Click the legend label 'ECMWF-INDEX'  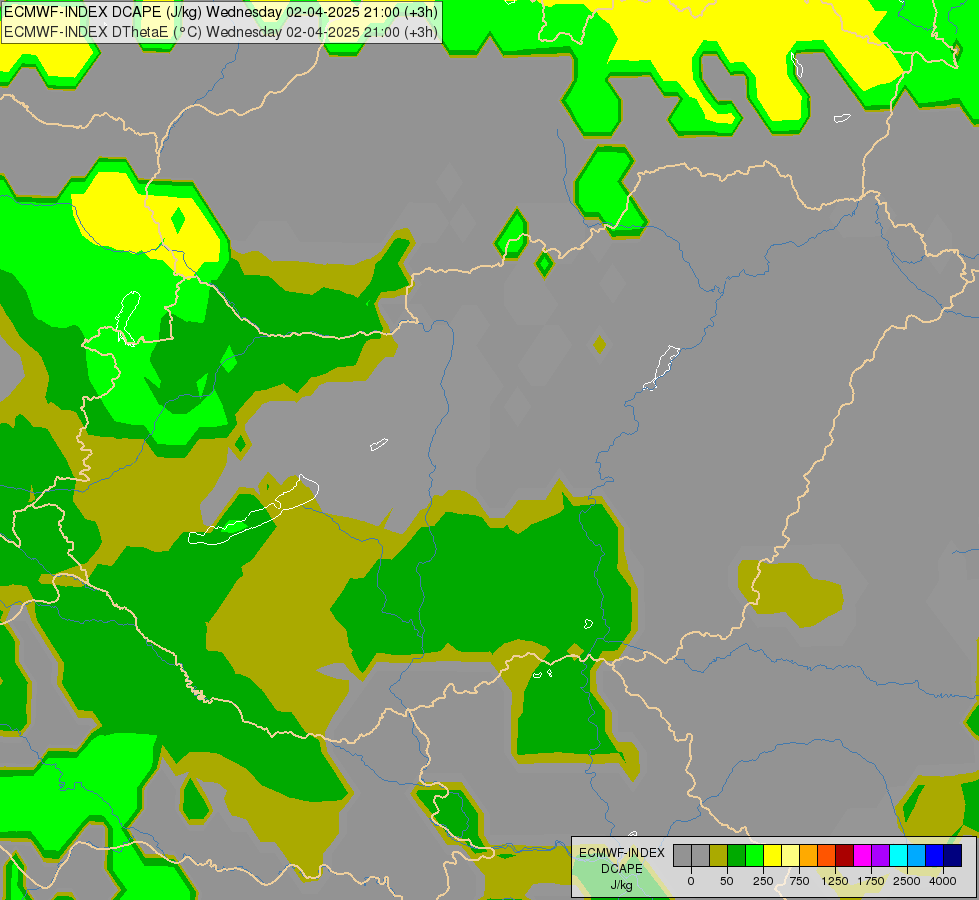tap(622, 853)
